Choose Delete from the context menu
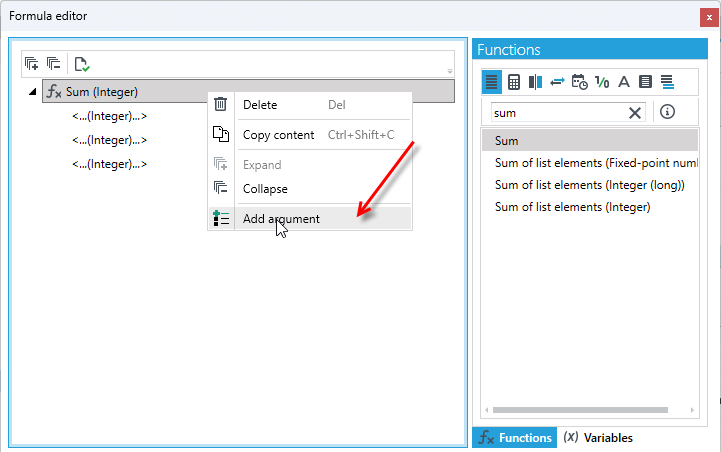This screenshot has width=721, height=452. [310, 105]
